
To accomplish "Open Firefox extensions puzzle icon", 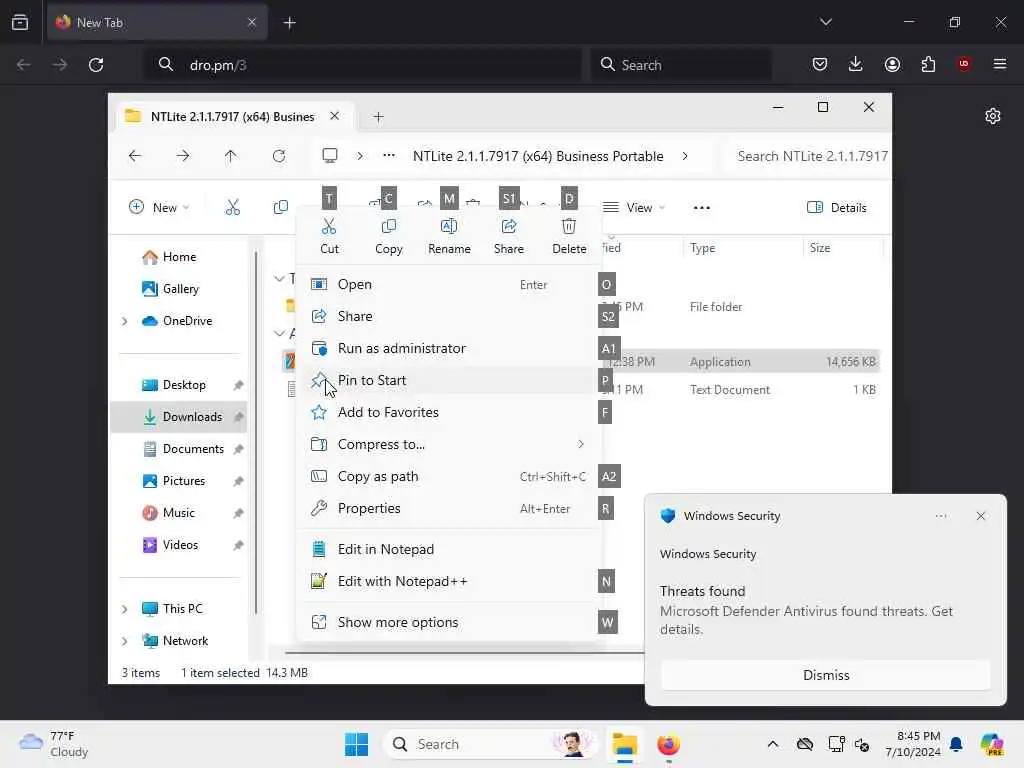I will click(x=928, y=64).
